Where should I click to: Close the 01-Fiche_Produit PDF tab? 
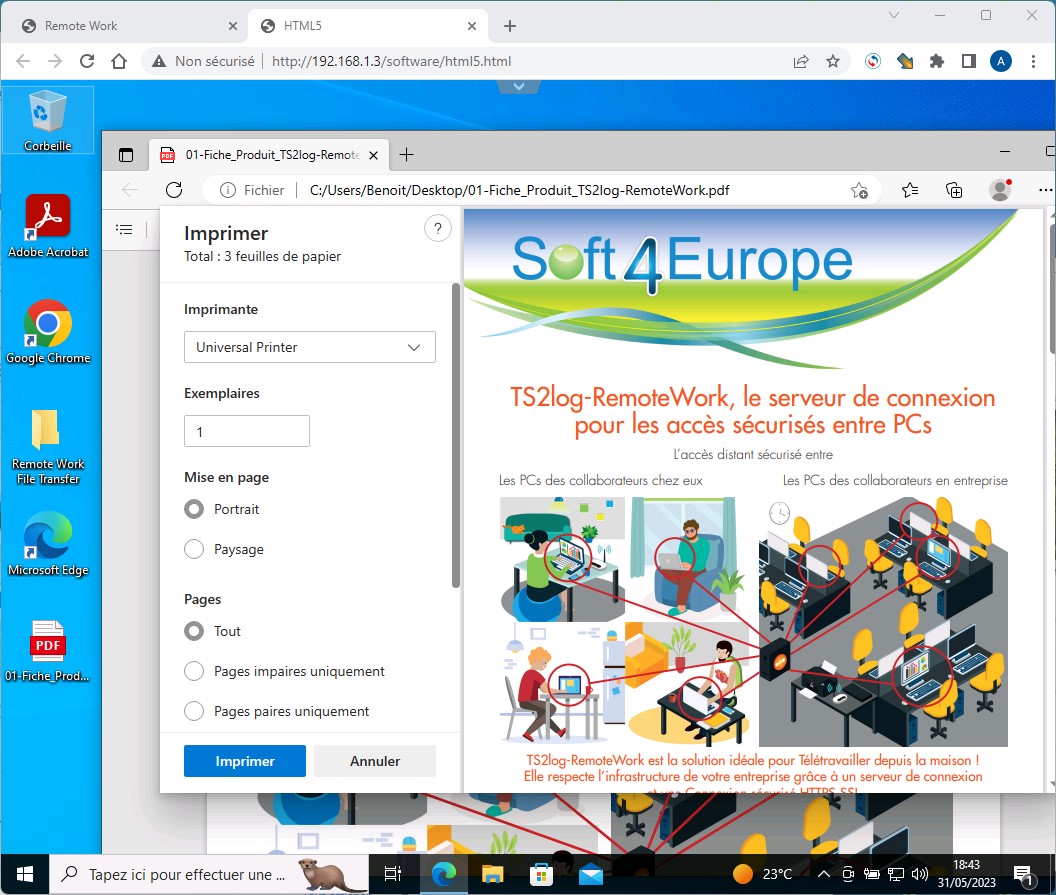pos(374,155)
